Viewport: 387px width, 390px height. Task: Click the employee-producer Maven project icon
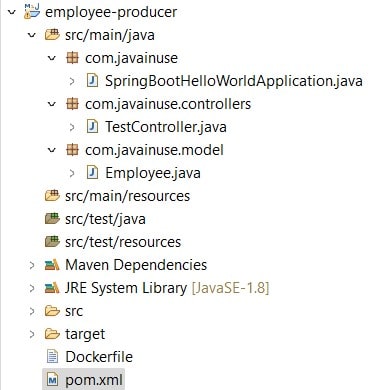coord(32,12)
